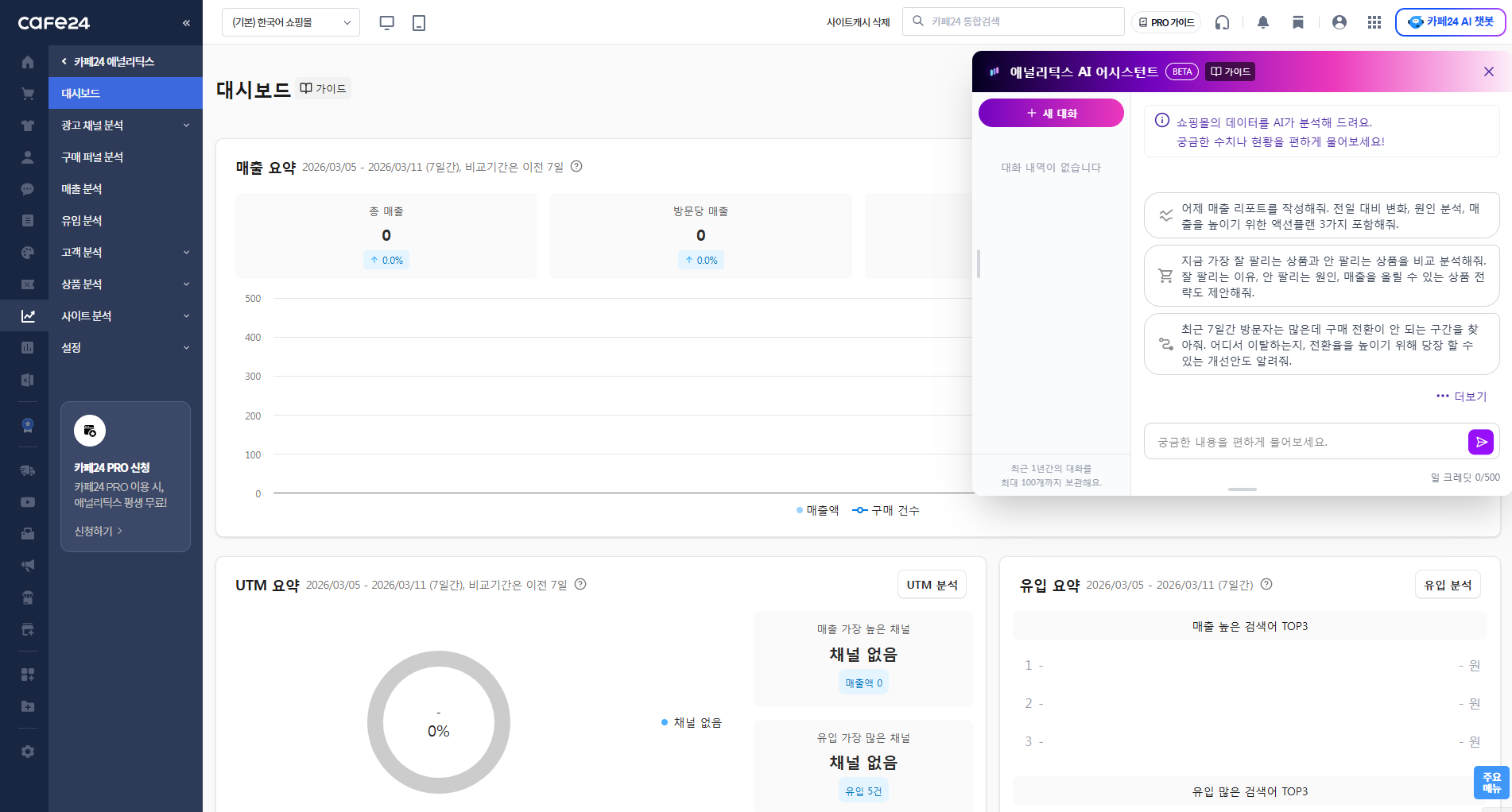The image size is (1512, 812).
Task: Open the 카페24 AI 챗봇 button
Action: [1451, 22]
